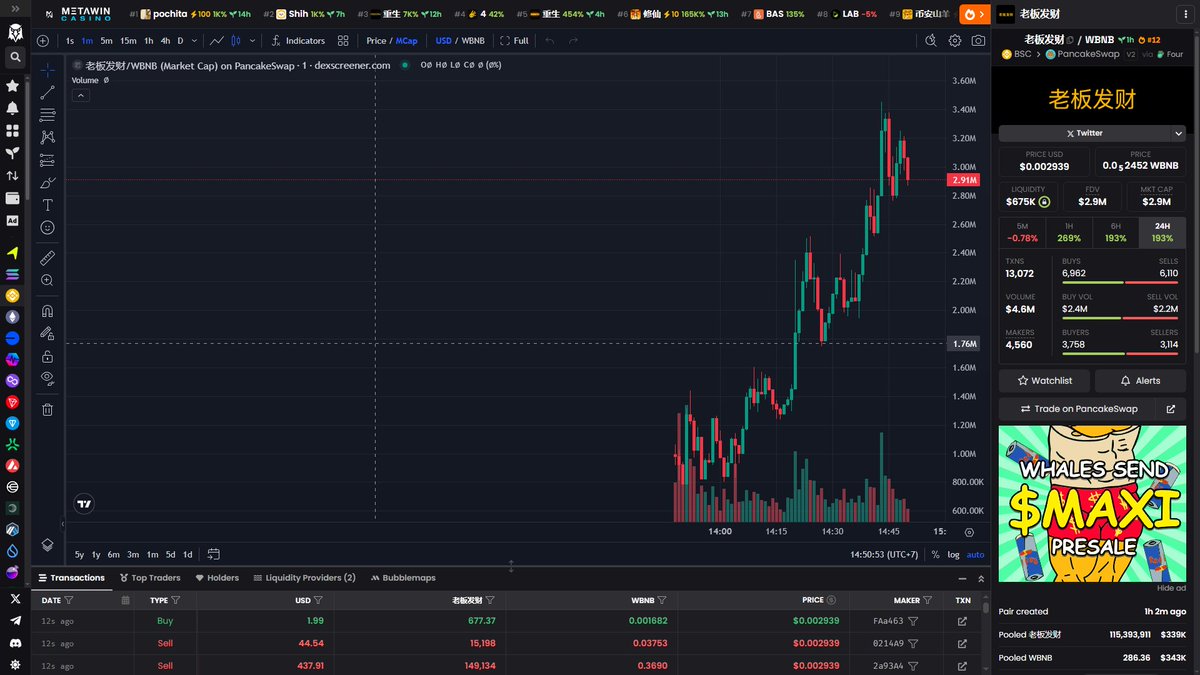
Task: Open the Indicators menu
Action: (x=297, y=41)
